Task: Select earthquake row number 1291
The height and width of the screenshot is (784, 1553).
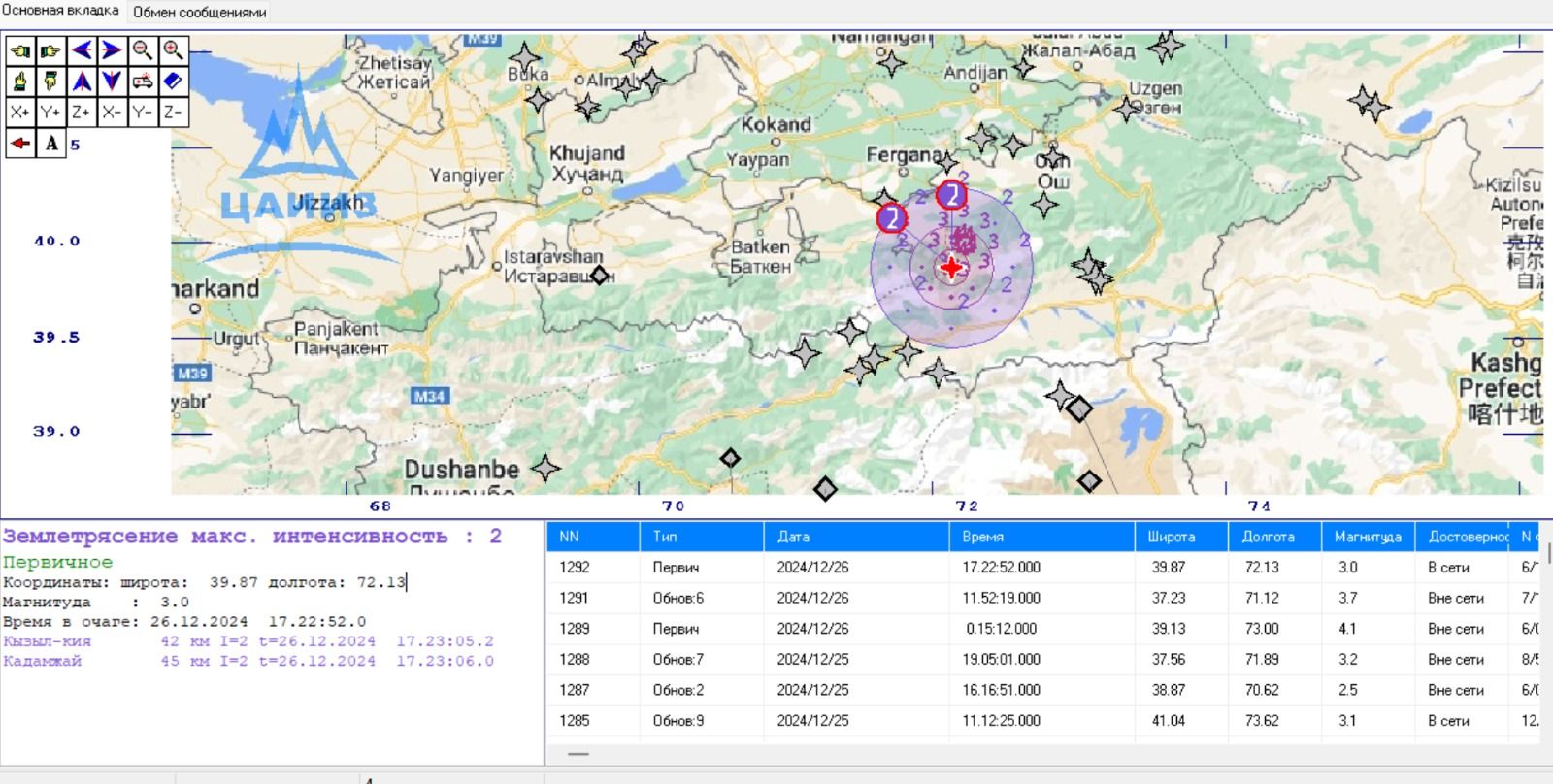Action: click(575, 598)
